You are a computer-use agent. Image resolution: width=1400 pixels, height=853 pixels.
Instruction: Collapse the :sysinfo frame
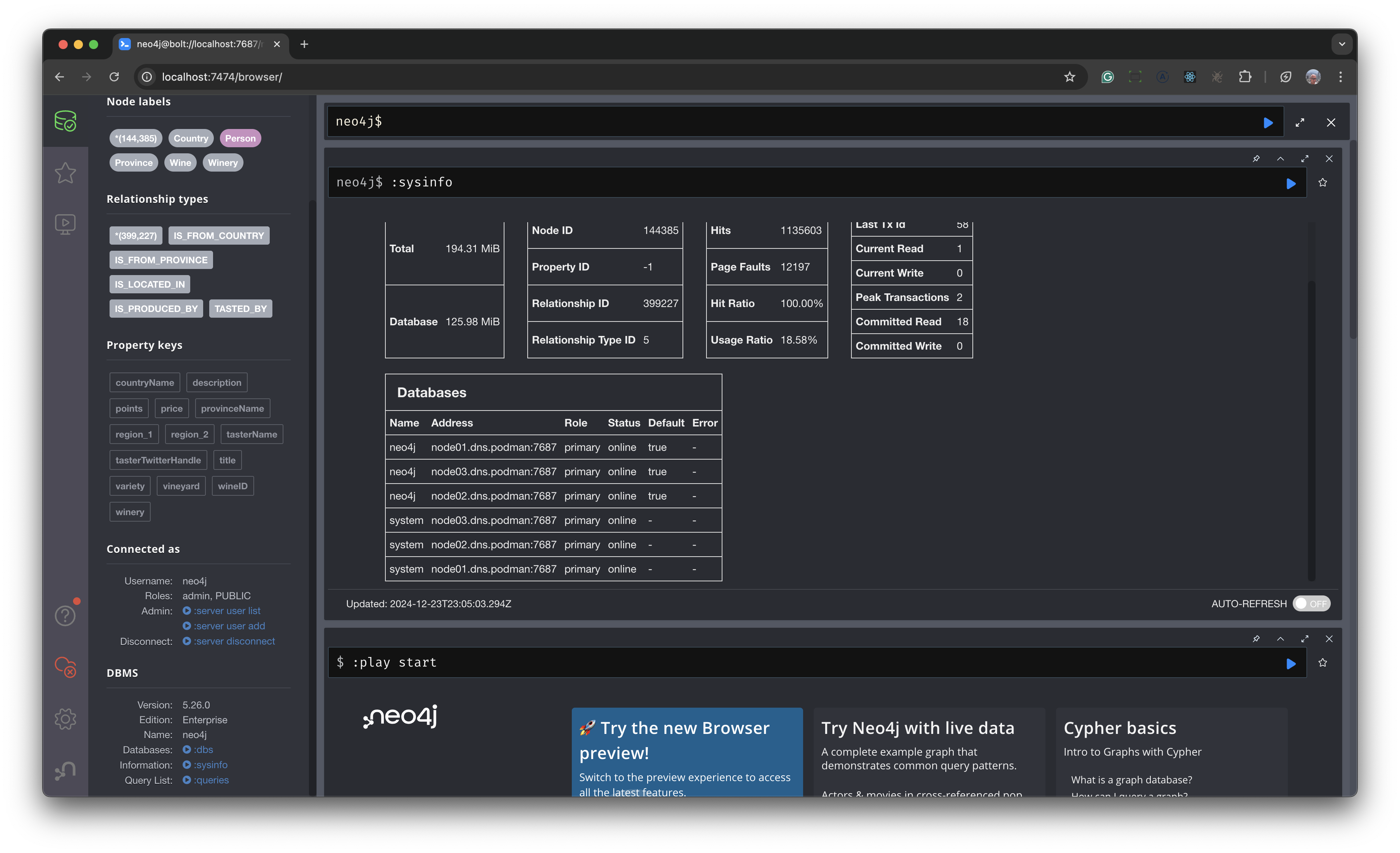tap(1280, 159)
